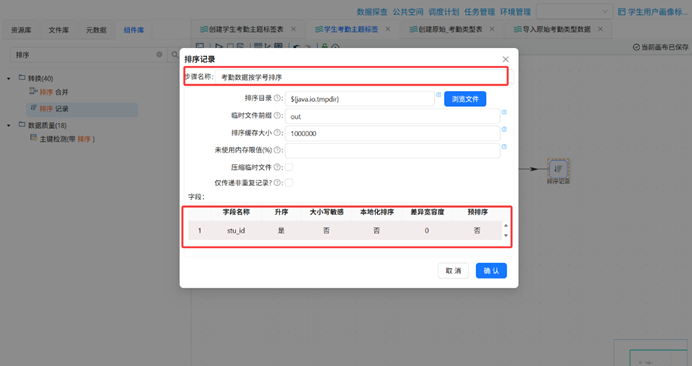Collapse the 数据质量(18) tree group
The width and height of the screenshot is (692, 366).
[x=9, y=126]
